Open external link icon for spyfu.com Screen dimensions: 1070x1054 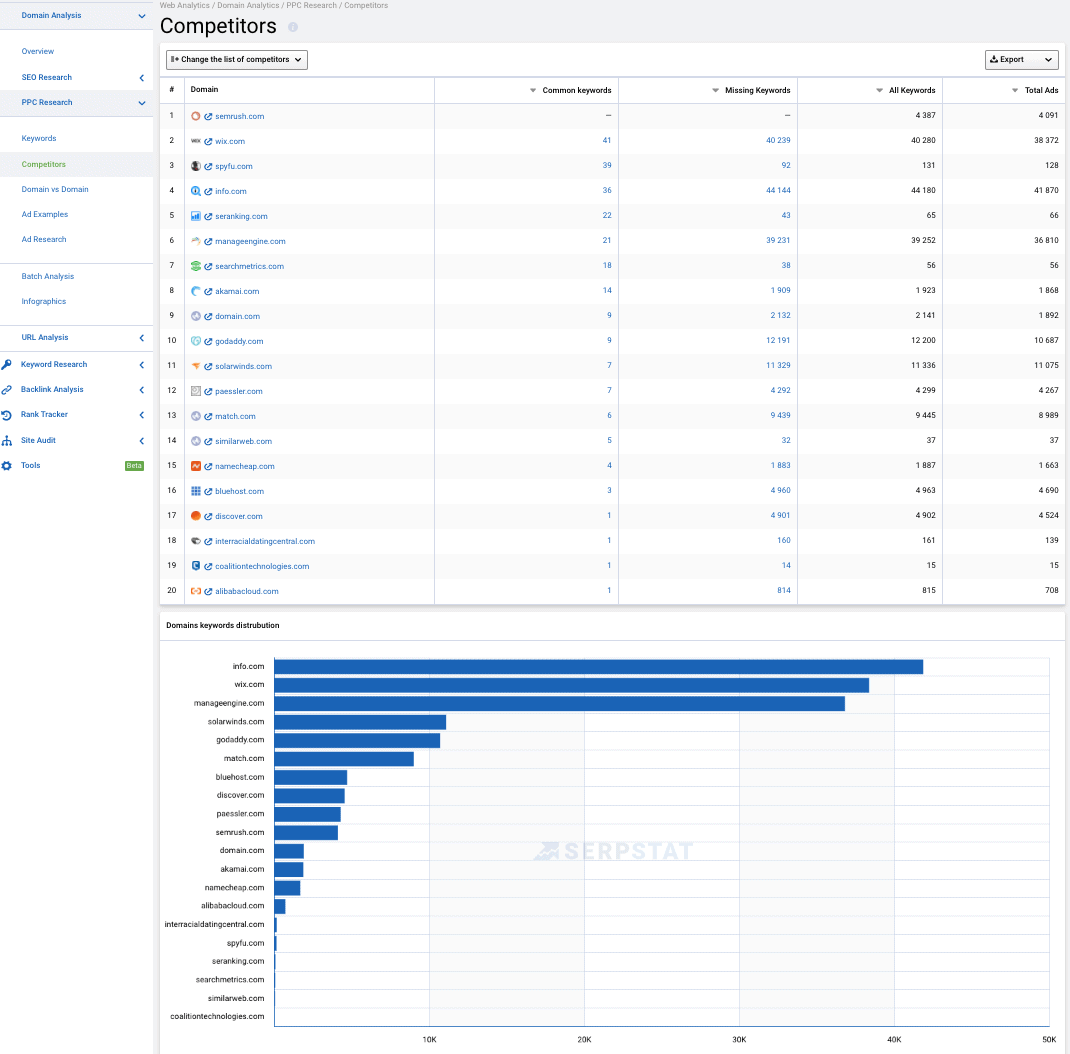(x=208, y=166)
